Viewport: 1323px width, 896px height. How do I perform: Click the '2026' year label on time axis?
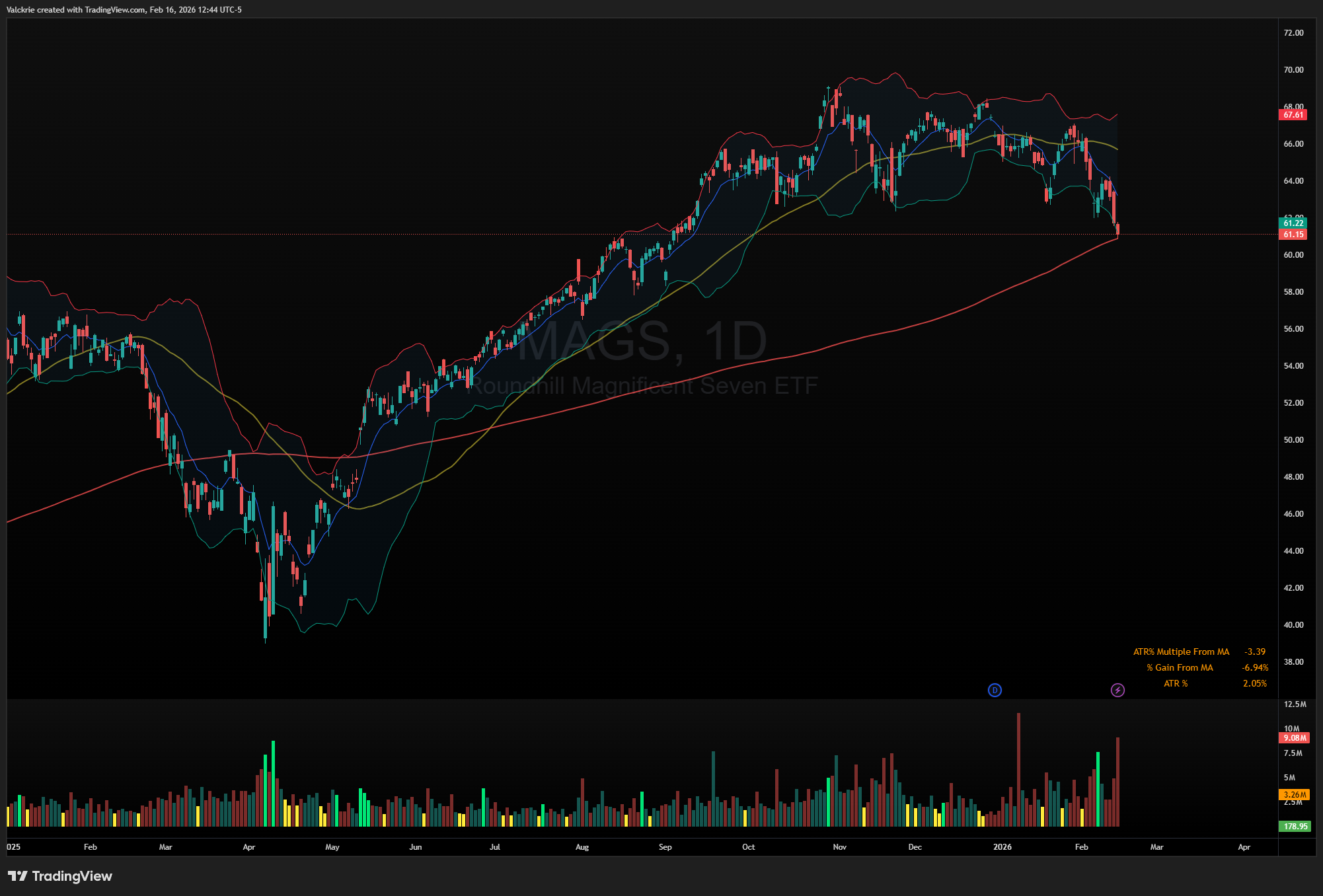[x=1002, y=846]
